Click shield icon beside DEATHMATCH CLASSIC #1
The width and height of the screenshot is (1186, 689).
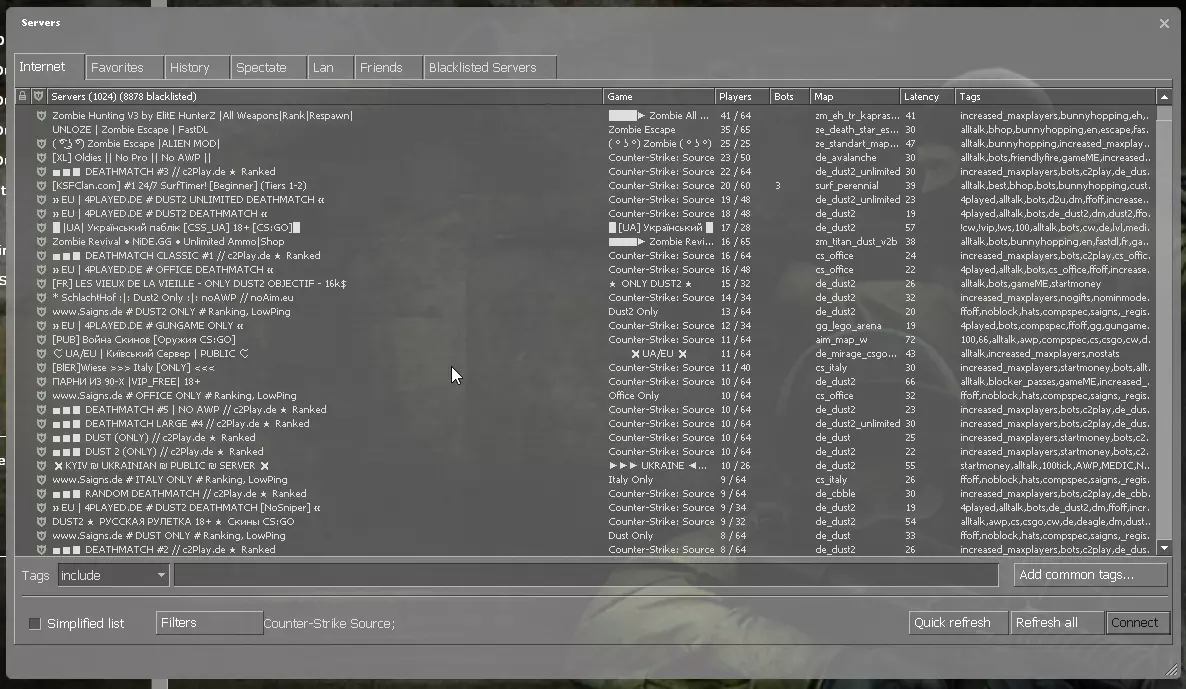pyautogui.click(x=42, y=256)
